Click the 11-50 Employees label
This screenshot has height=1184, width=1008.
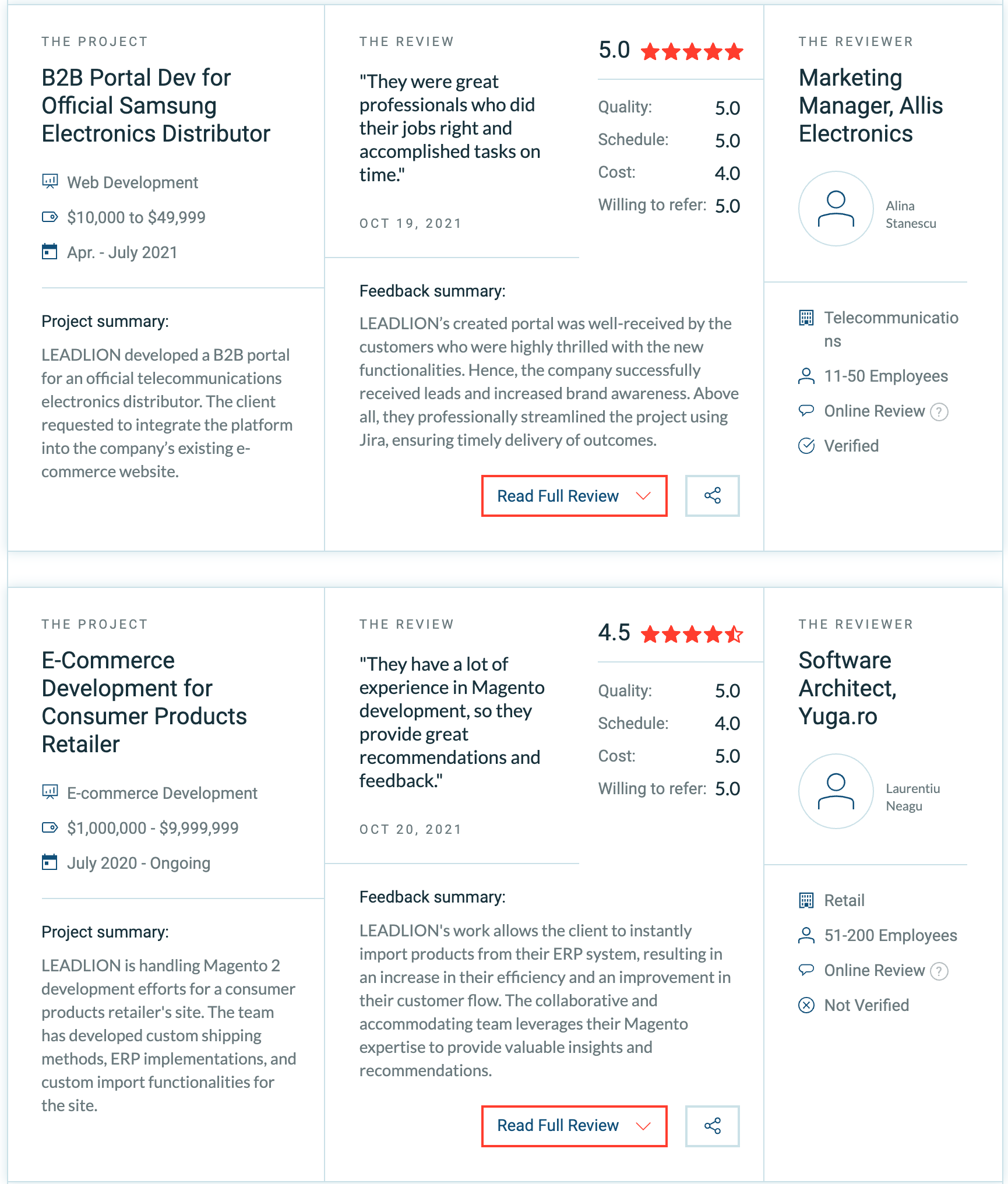coord(886,376)
